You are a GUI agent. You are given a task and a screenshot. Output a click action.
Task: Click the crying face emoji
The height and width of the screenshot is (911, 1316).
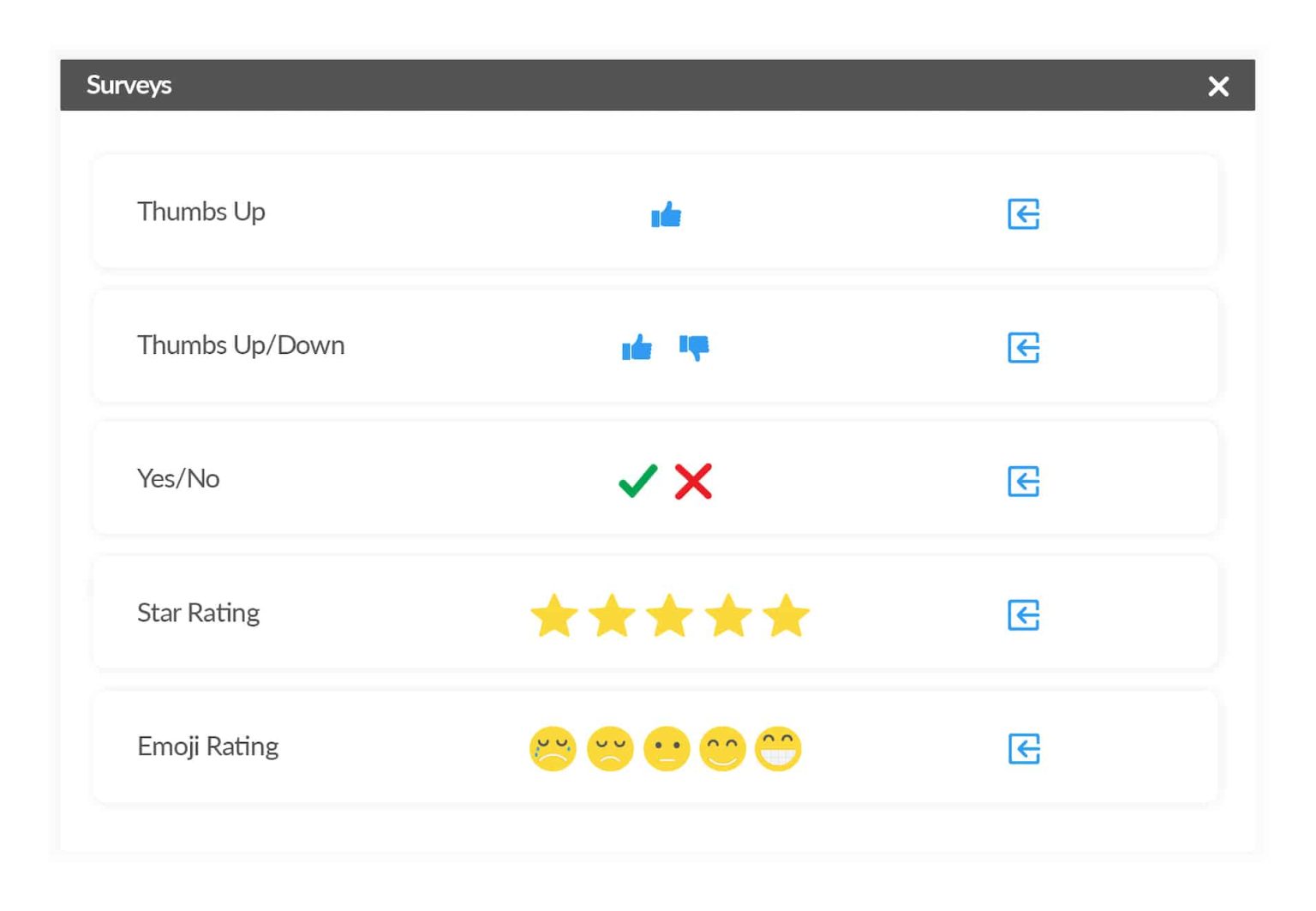[553, 749]
